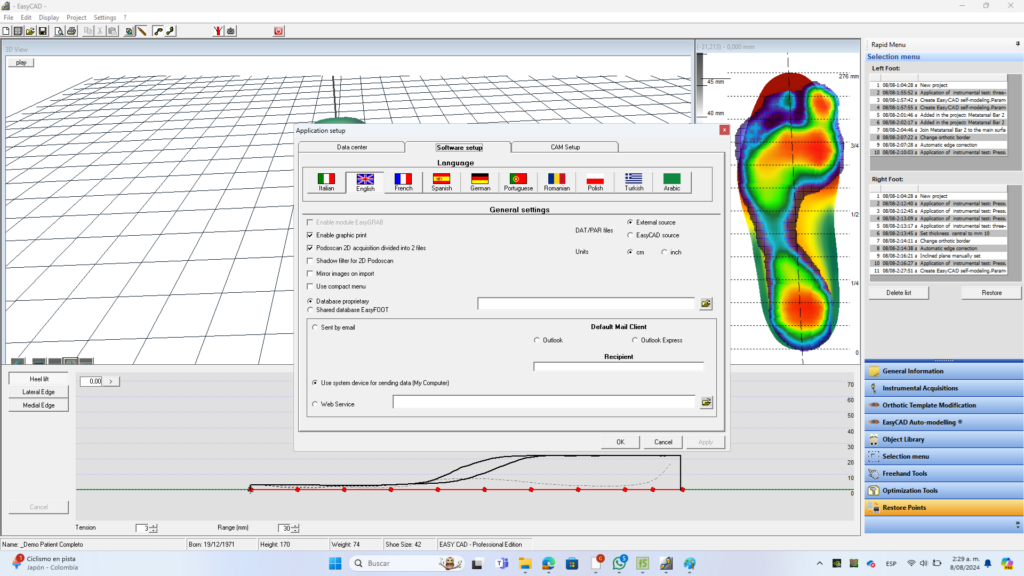Switch to the CAM Setup tab

click(x=565, y=146)
